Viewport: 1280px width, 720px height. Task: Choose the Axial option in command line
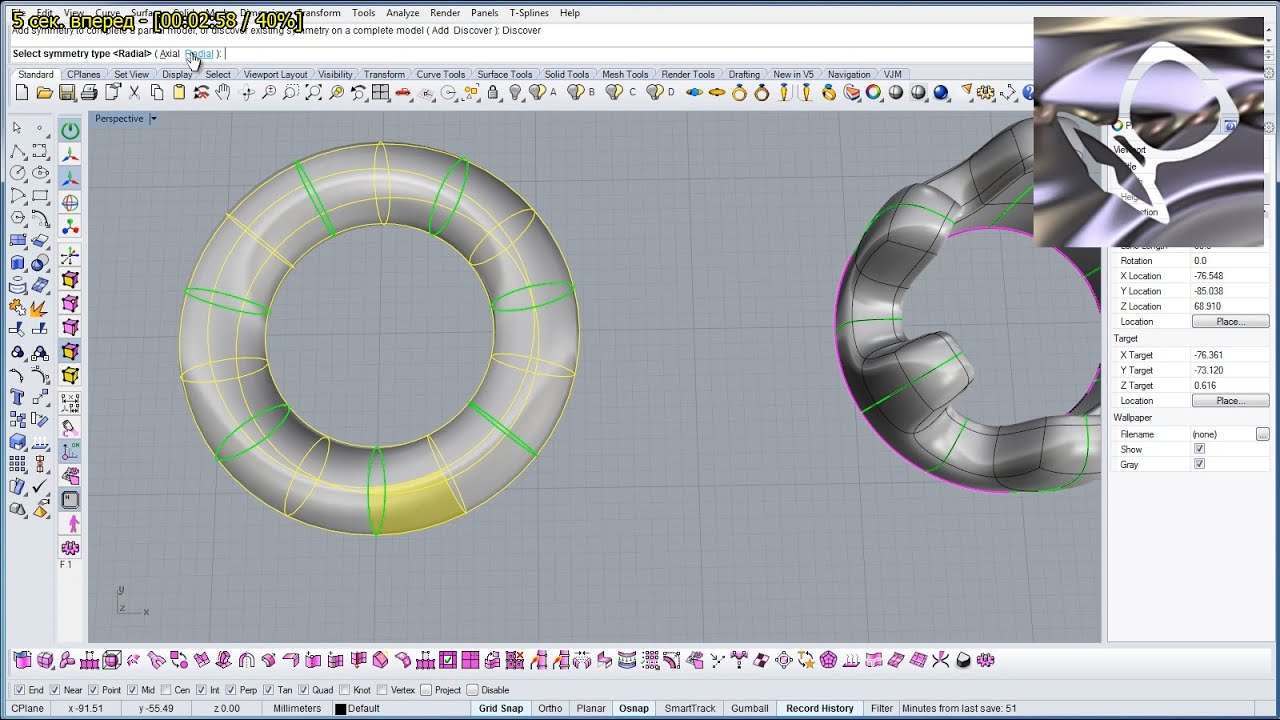[x=169, y=54]
